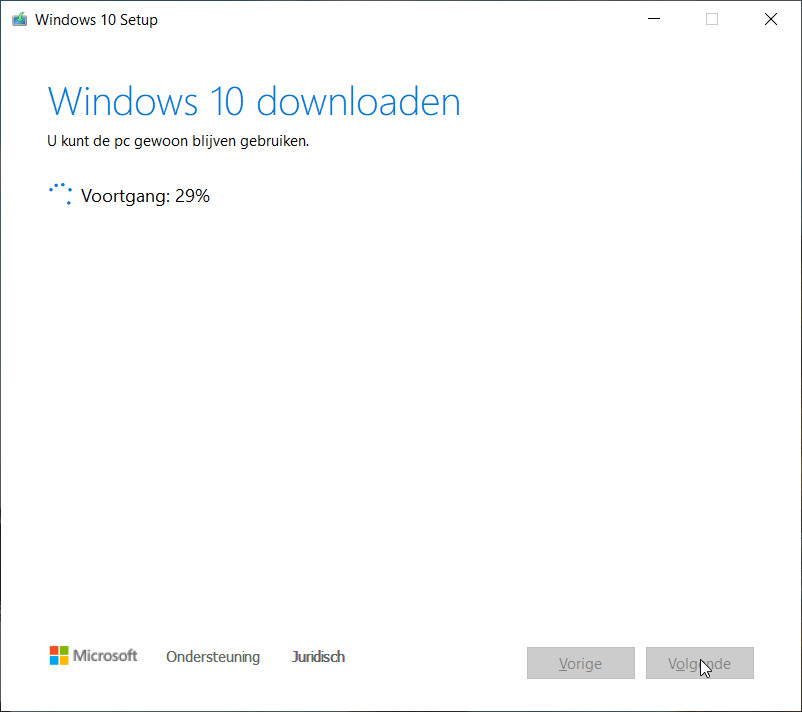
Task: Click the Windows 10 Setup title bar icon
Action: [x=19, y=20]
